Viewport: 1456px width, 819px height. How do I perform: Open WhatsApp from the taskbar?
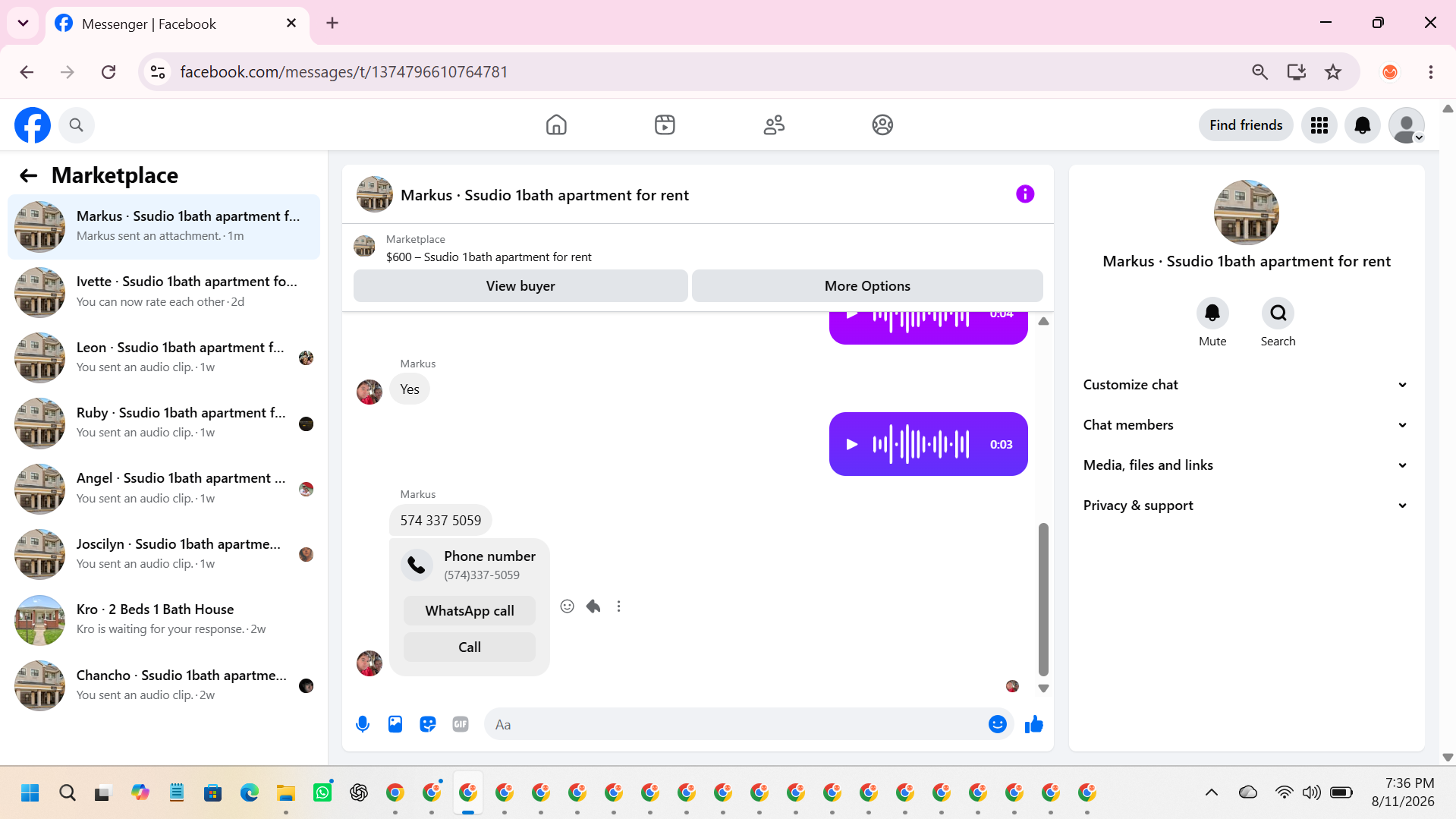coord(322,793)
